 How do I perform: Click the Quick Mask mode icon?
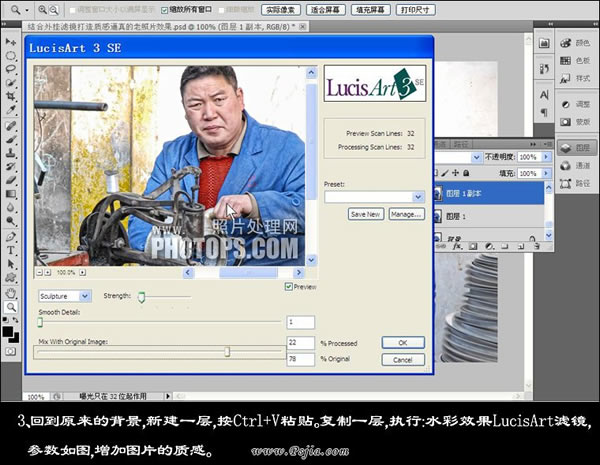tap(10, 351)
